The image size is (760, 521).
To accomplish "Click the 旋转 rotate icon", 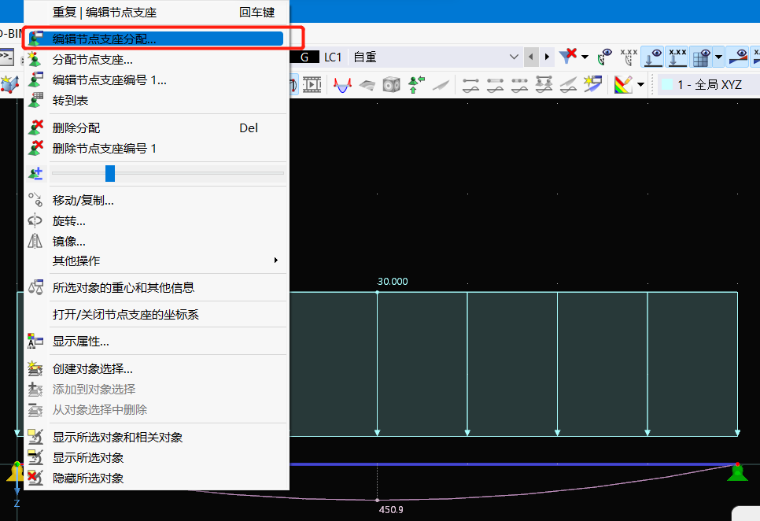I will point(35,221).
